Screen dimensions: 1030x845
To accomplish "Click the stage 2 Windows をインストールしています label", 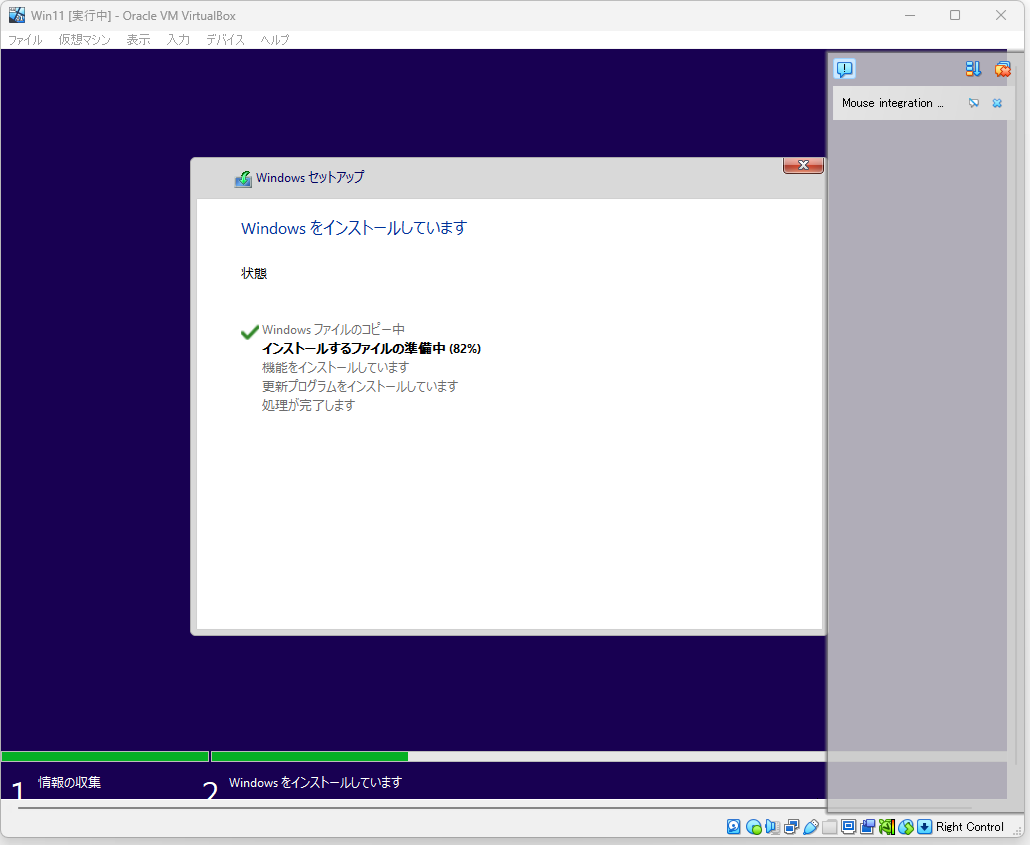I will 315,783.
